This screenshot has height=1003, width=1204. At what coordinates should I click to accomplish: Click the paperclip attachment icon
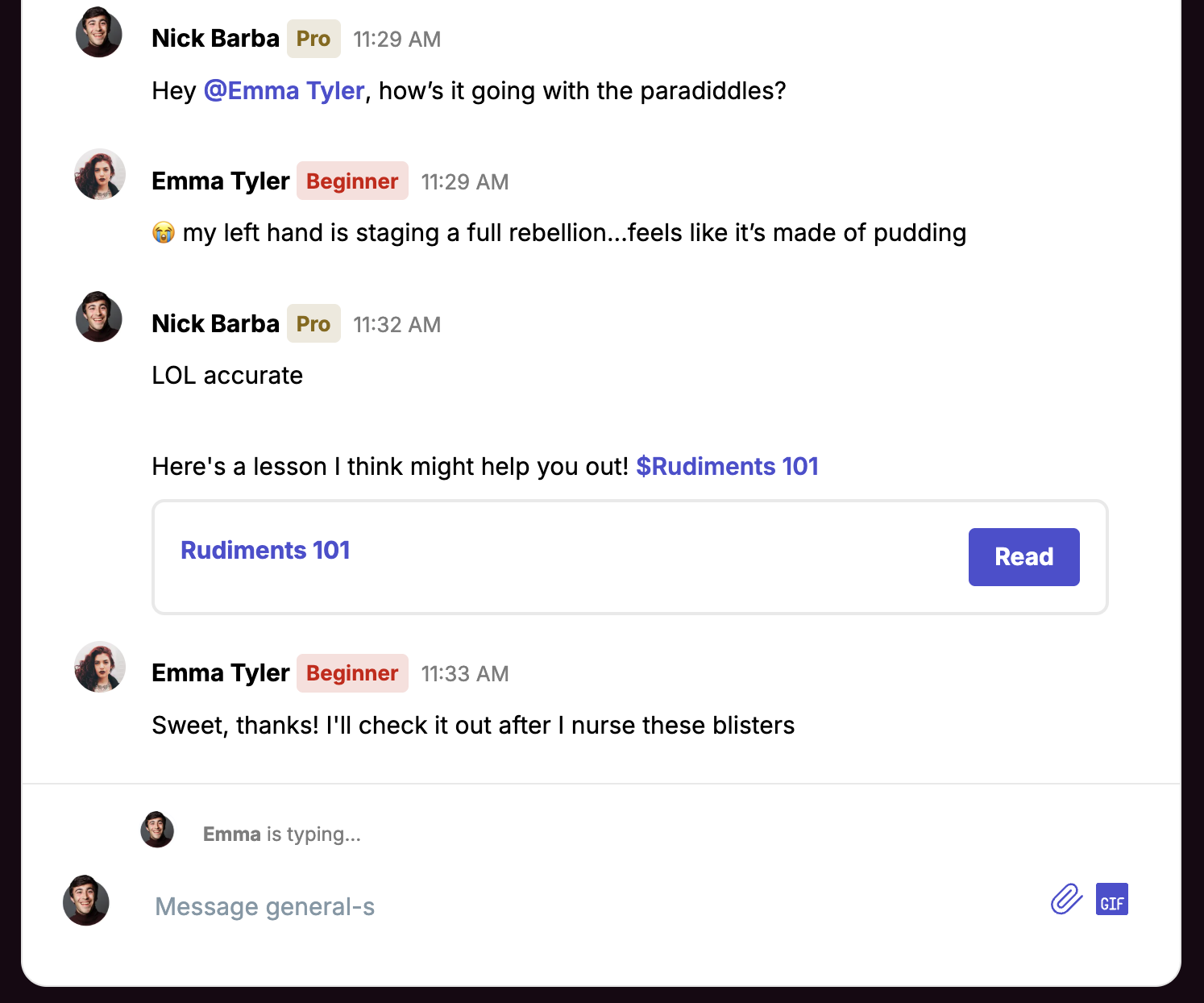1066,899
